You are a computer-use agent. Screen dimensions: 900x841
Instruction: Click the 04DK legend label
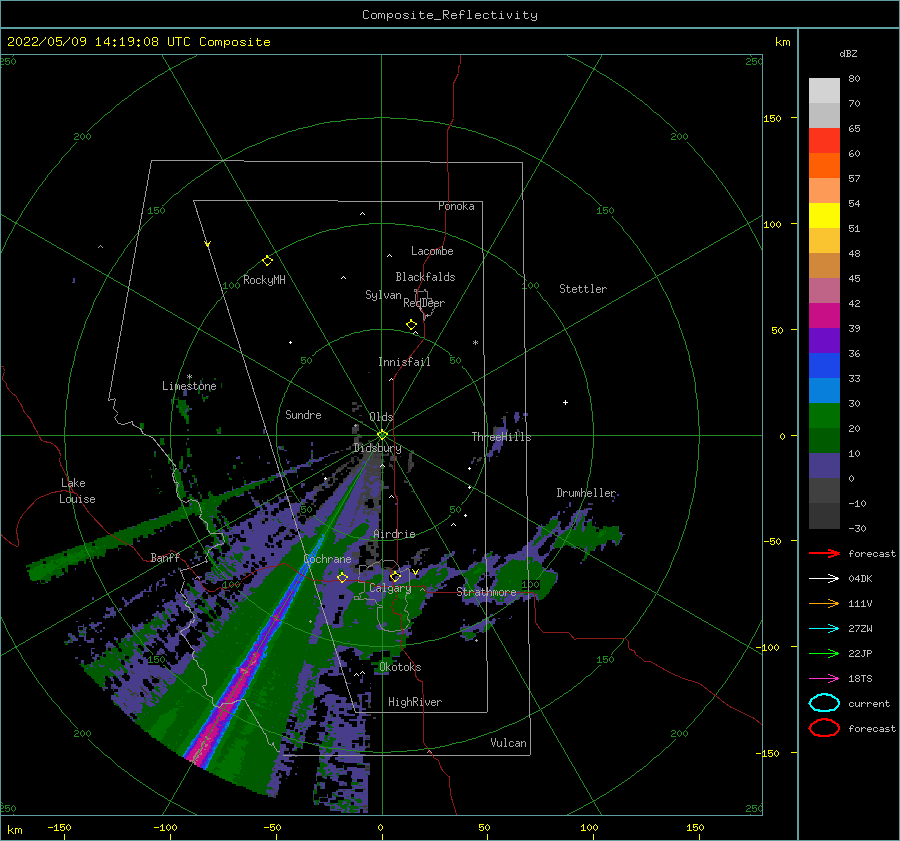[x=860, y=578]
